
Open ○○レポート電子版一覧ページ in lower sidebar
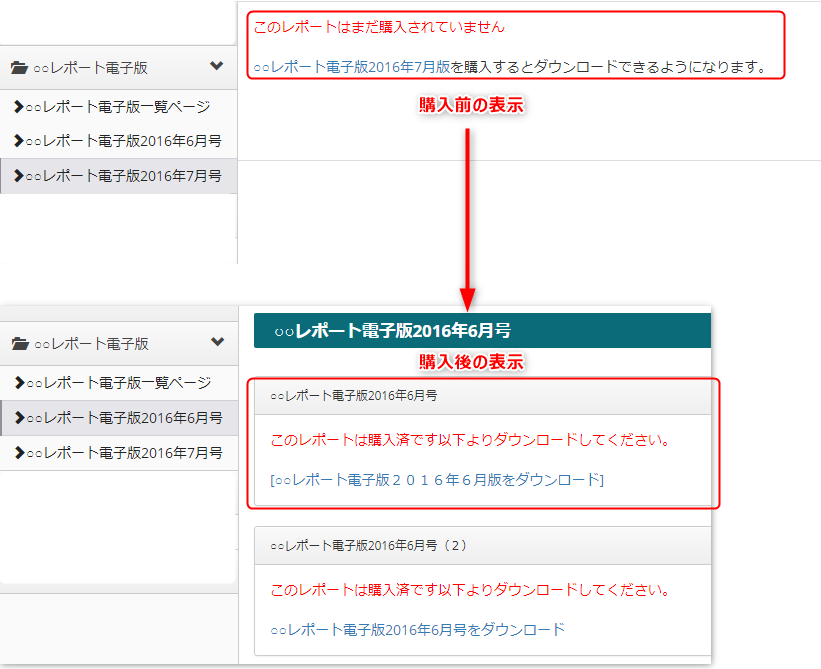[x=119, y=383]
